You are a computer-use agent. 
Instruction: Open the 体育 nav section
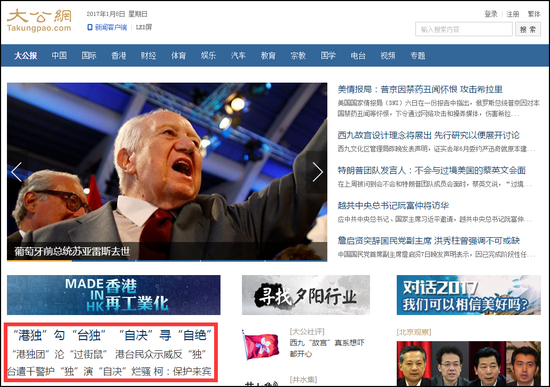point(179,55)
